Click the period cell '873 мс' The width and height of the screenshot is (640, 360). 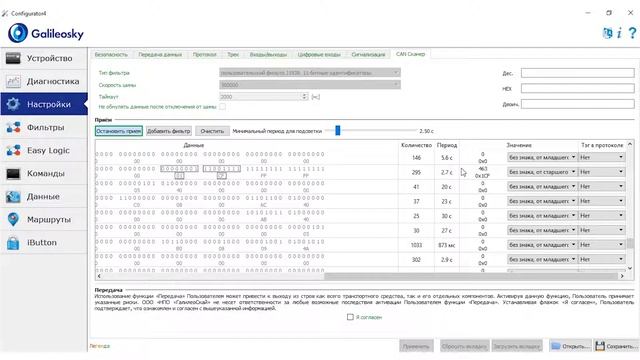coord(447,245)
